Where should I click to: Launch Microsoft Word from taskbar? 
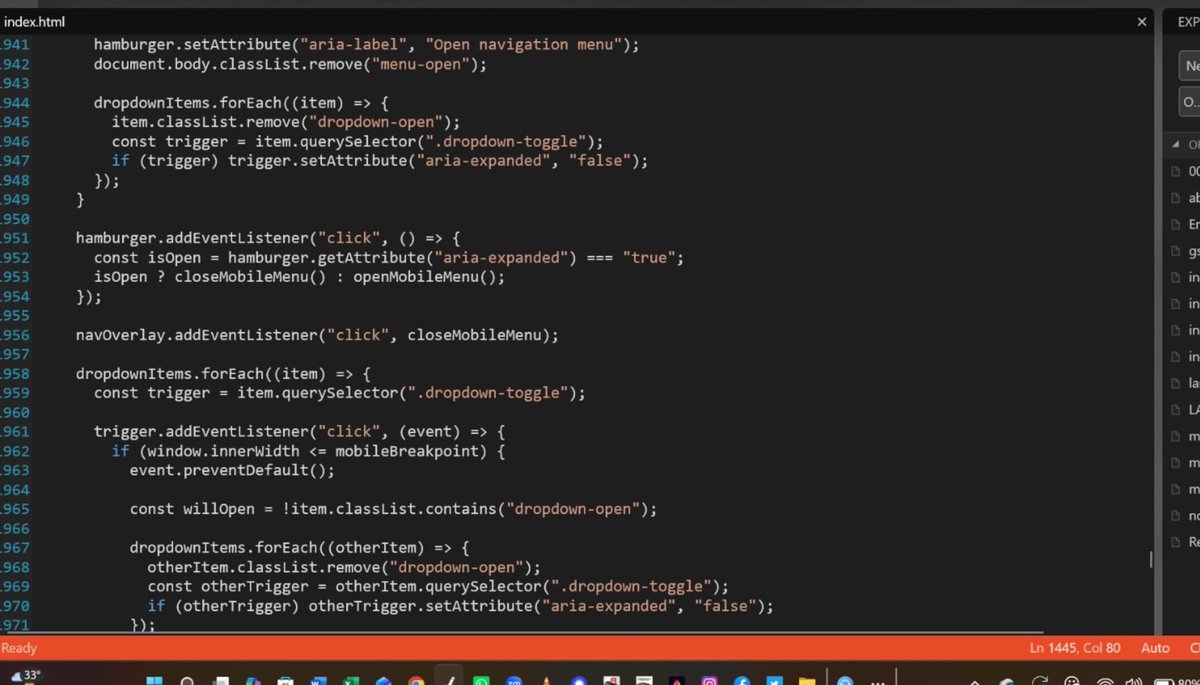coord(318,681)
